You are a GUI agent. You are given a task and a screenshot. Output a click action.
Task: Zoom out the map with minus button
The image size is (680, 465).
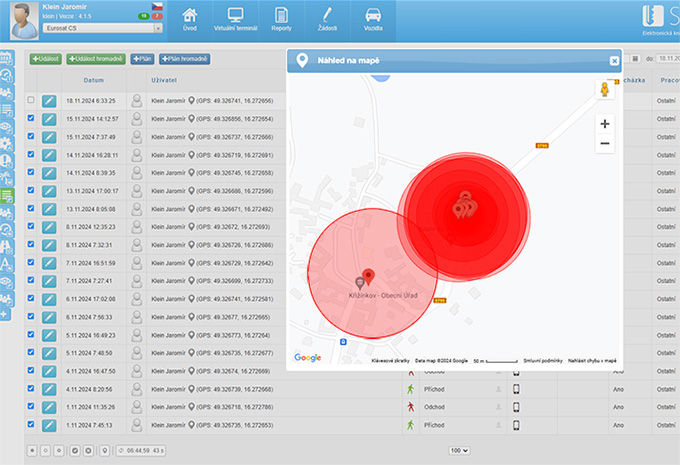coord(604,144)
